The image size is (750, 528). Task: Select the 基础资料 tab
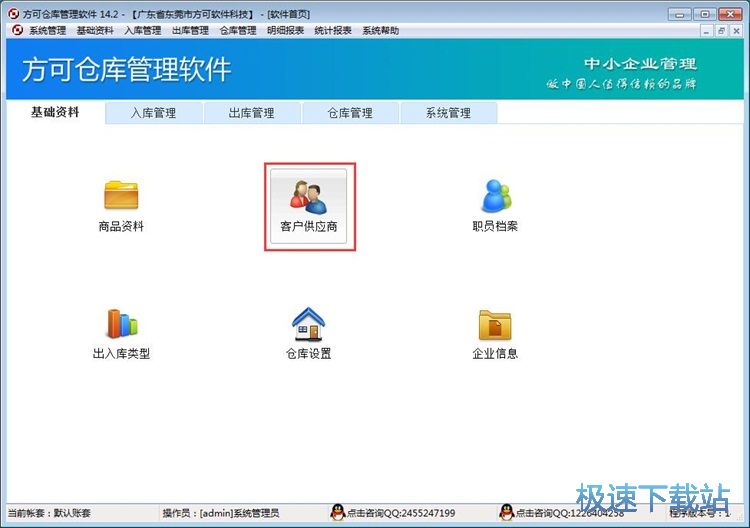55,112
